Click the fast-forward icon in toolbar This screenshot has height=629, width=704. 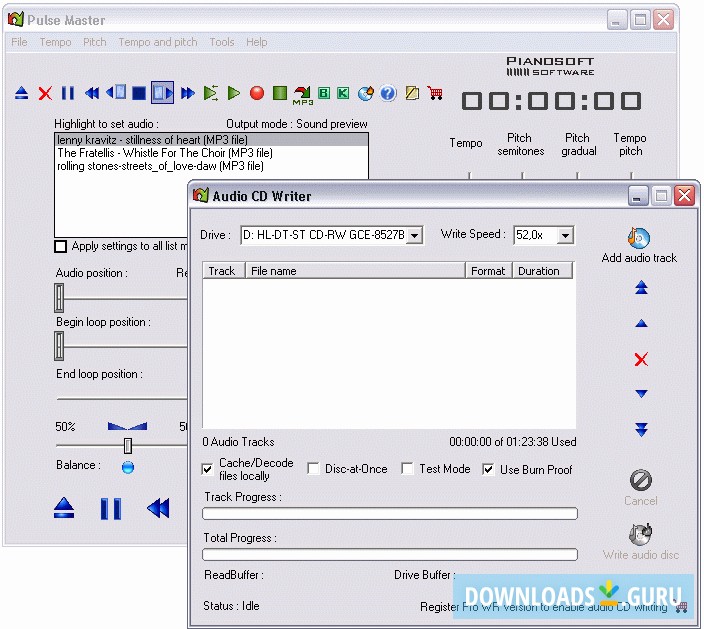(187, 93)
